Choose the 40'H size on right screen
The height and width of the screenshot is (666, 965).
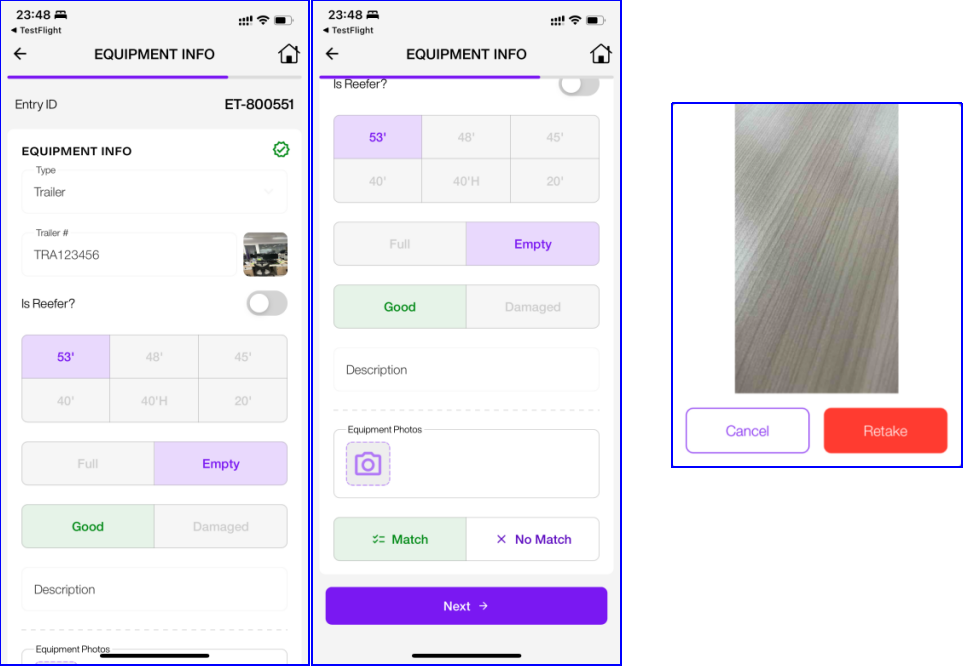466,181
